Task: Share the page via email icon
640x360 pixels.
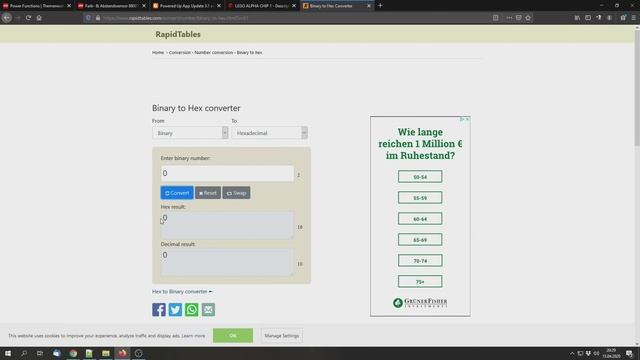Action: 208,309
